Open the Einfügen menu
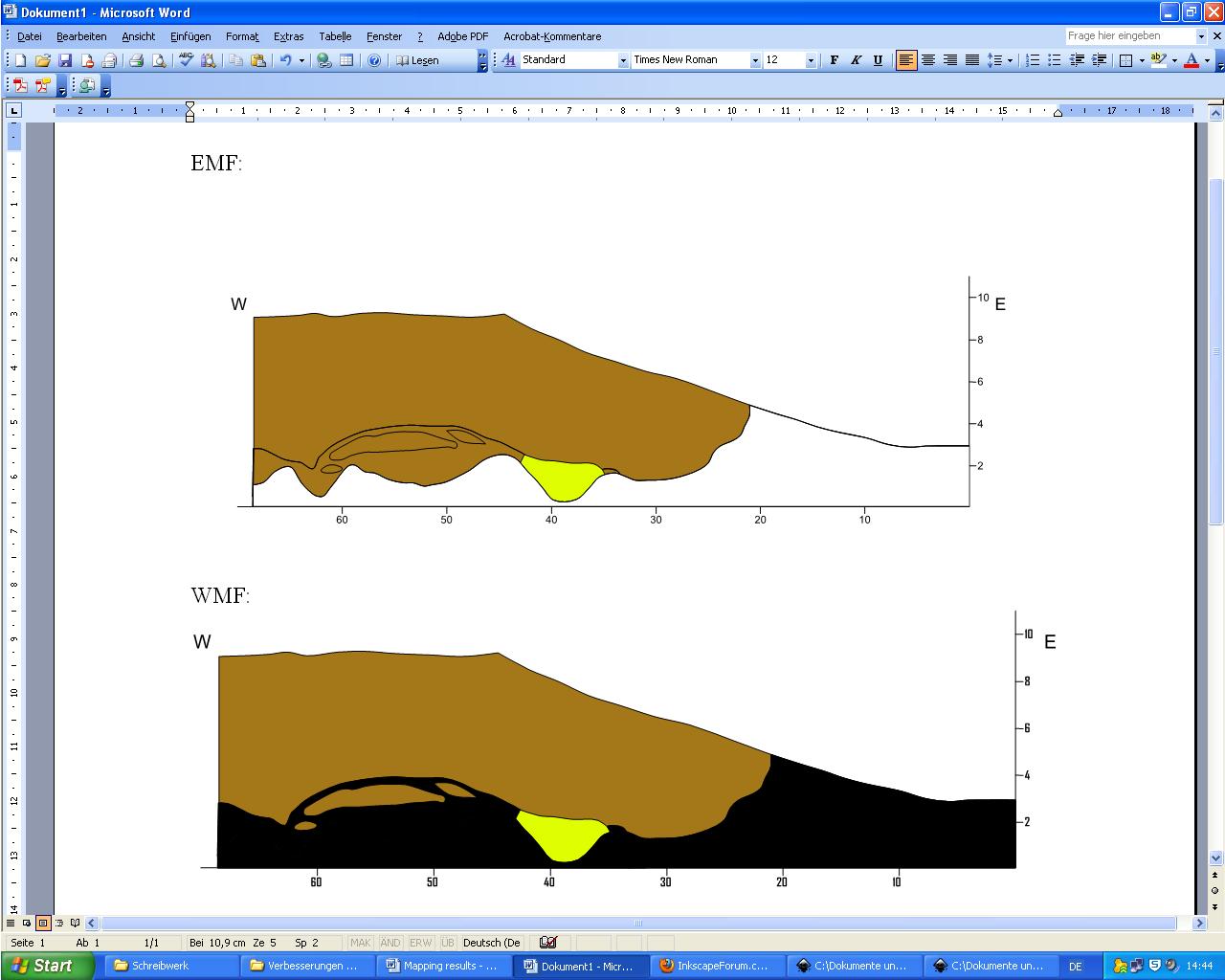This screenshot has width=1225, height=980. (190, 36)
